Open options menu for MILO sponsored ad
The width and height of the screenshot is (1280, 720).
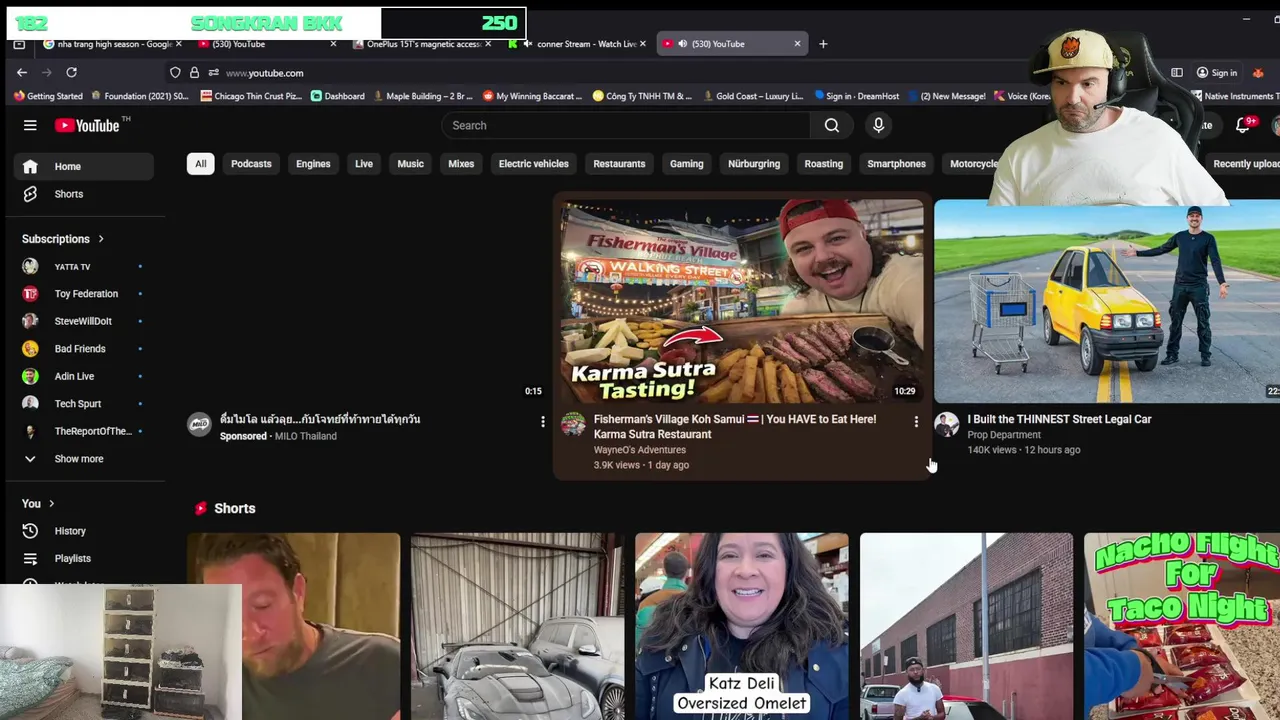tap(543, 422)
